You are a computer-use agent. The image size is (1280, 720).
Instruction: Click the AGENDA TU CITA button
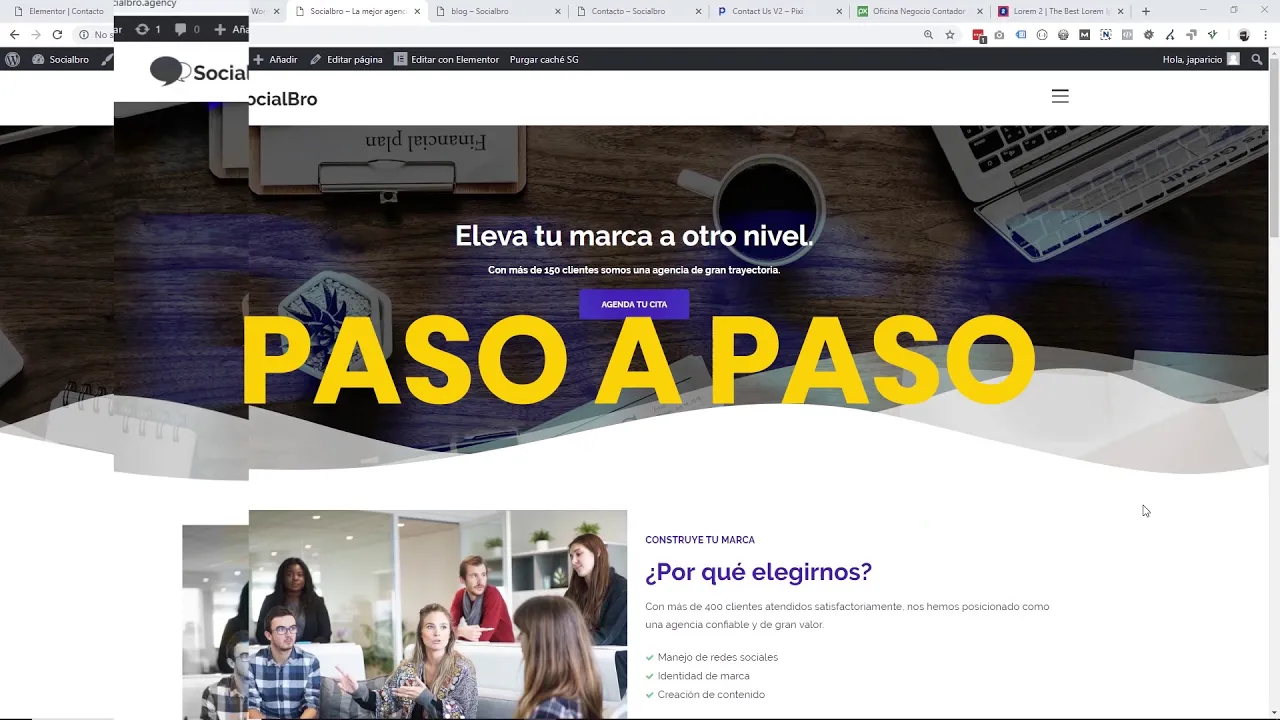point(634,304)
